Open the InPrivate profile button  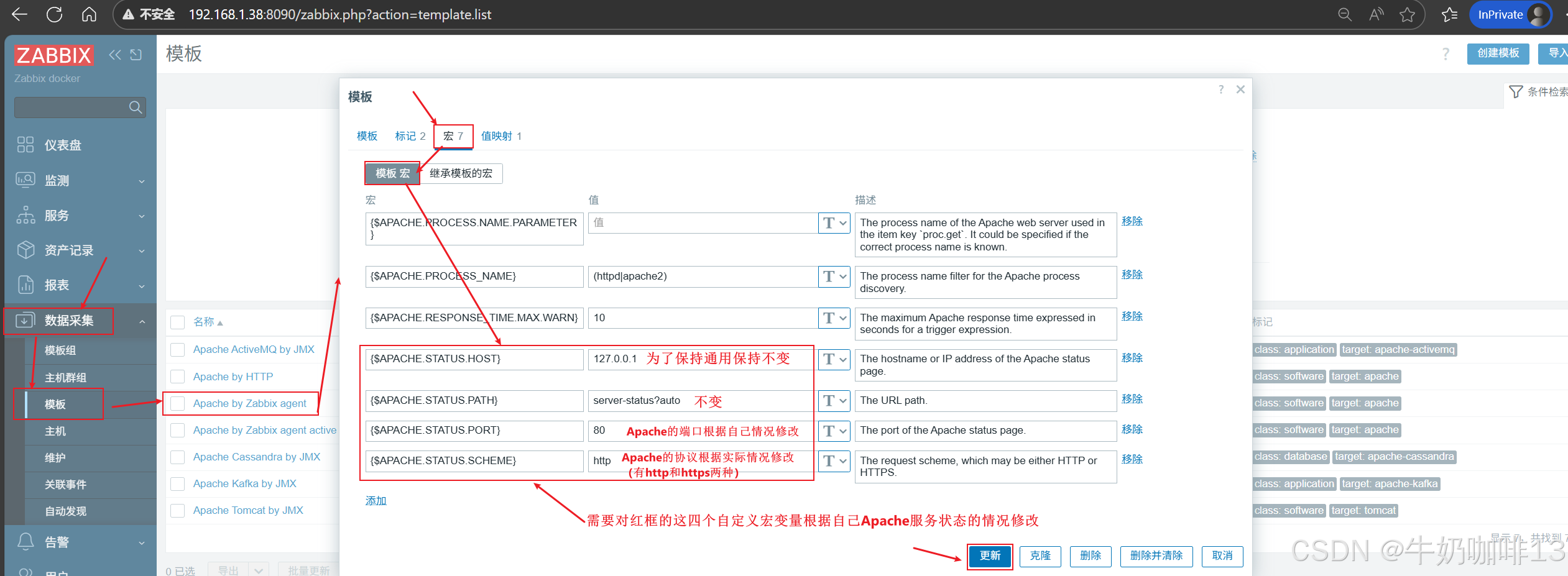tap(1511, 14)
